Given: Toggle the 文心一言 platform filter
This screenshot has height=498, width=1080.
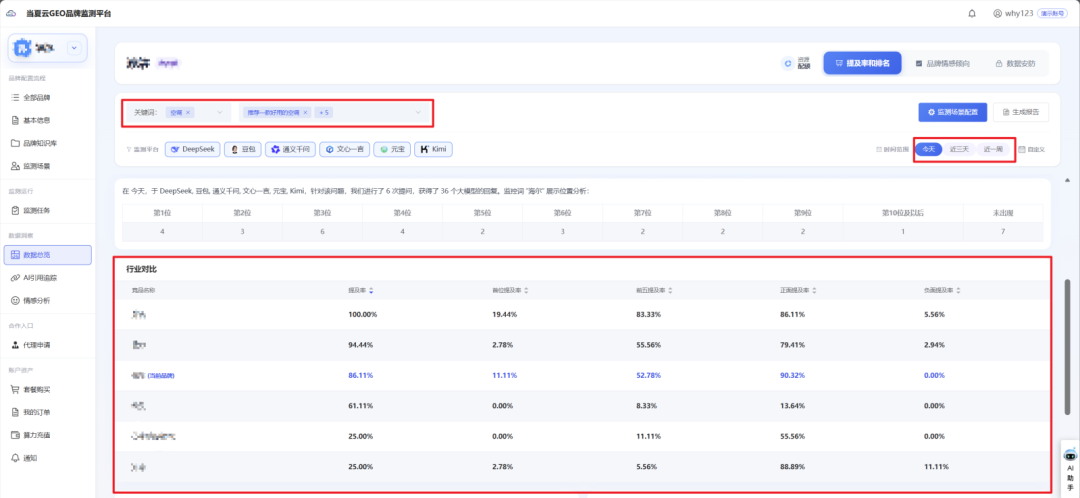Looking at the screenshot, I should pyautogui.click(x=344, y=149).
